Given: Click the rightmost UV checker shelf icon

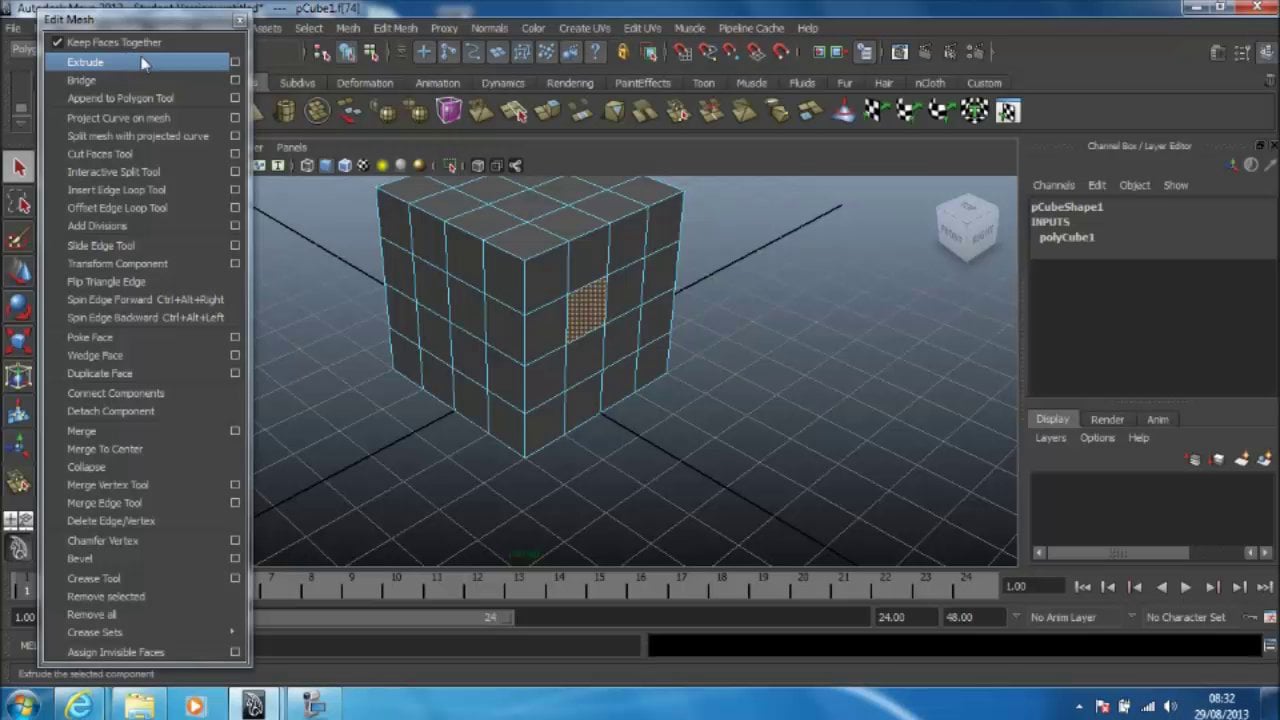Looking at the screenshot, I should [1007, 111].
